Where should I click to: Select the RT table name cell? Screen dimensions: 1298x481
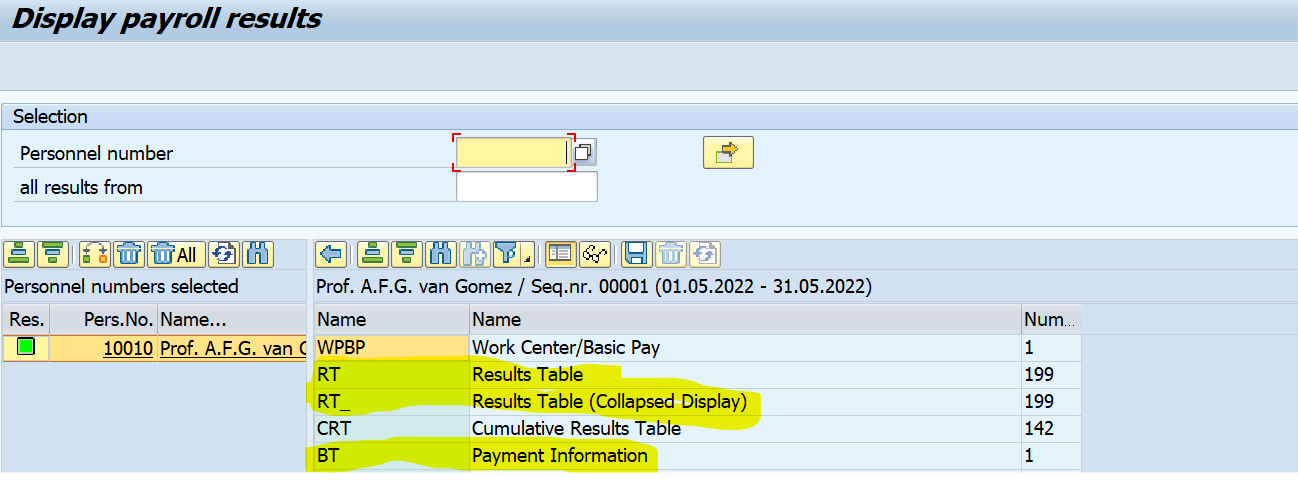click(x=391, y=375)
